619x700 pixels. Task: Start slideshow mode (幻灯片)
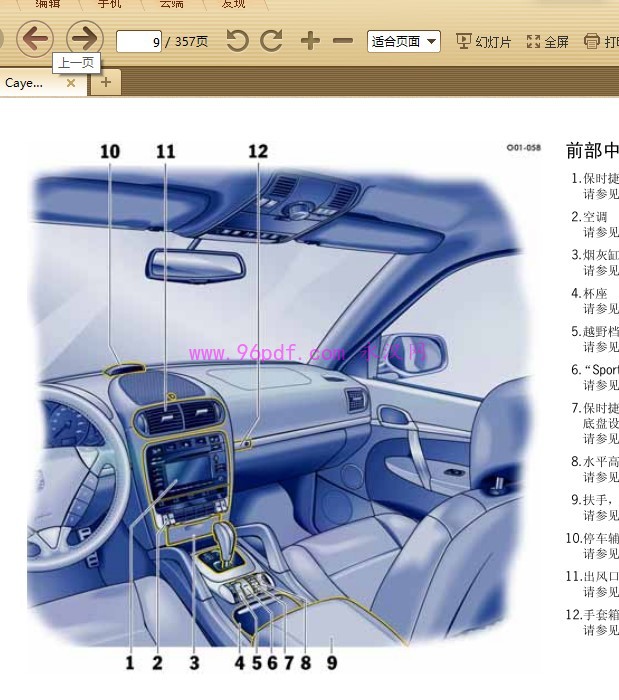point(484,41)
